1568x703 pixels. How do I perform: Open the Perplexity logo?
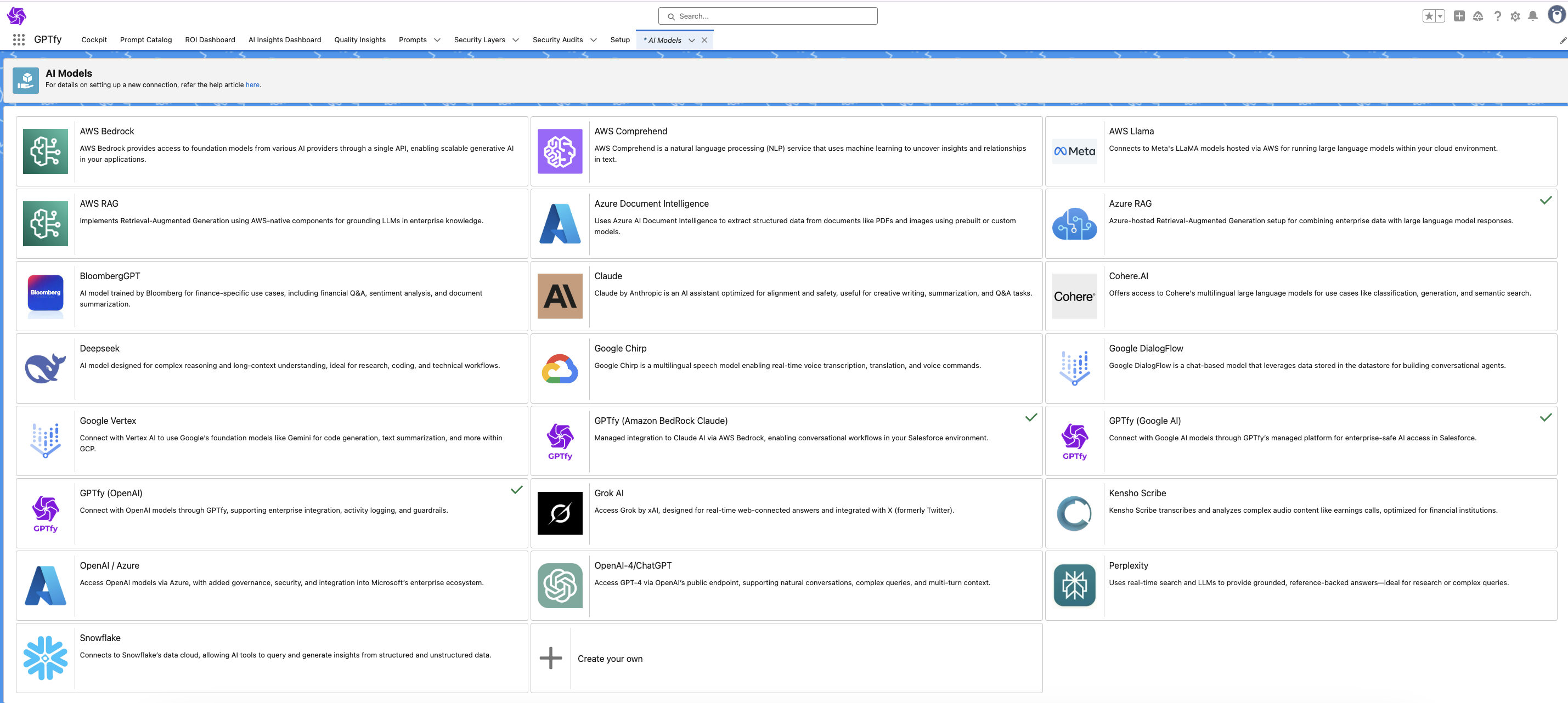(x=1074, y=586)
